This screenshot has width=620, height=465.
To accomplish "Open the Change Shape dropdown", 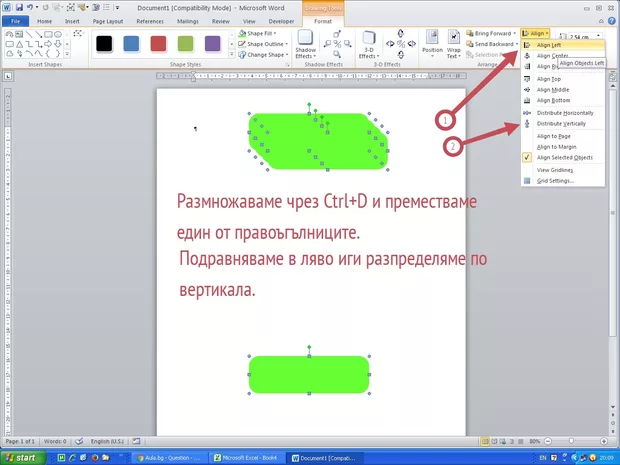I will 263,55.
